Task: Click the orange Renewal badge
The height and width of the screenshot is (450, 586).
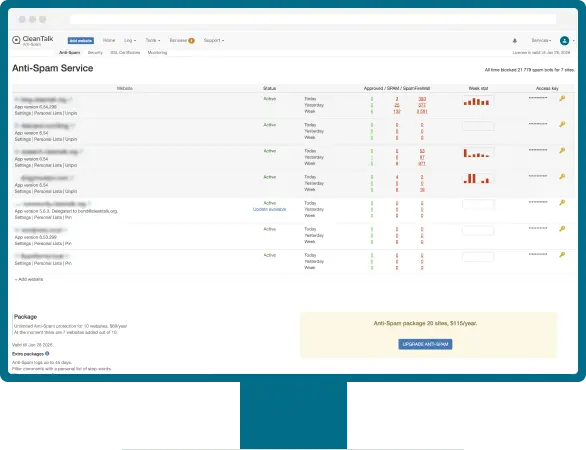Action: click(x=191, y=40)
